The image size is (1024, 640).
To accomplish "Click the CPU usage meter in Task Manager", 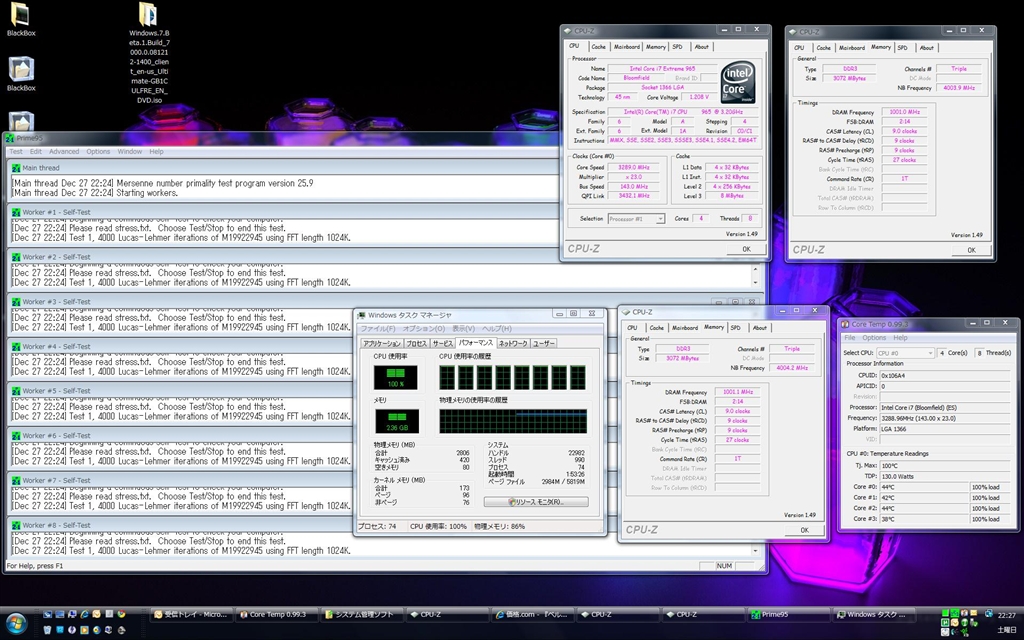I will point(395,377).
